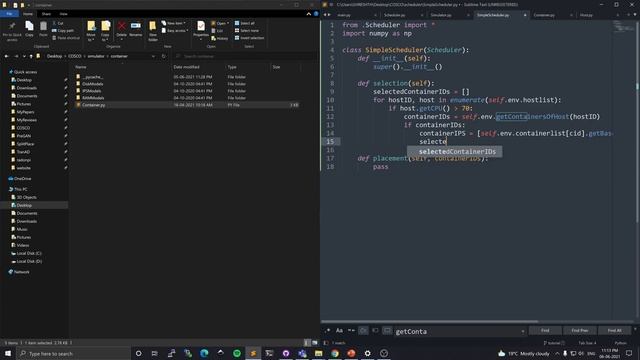Select the __pycache__ folder
The height and width of the screenshot is (360, 640).
click(x=93, y=77)
